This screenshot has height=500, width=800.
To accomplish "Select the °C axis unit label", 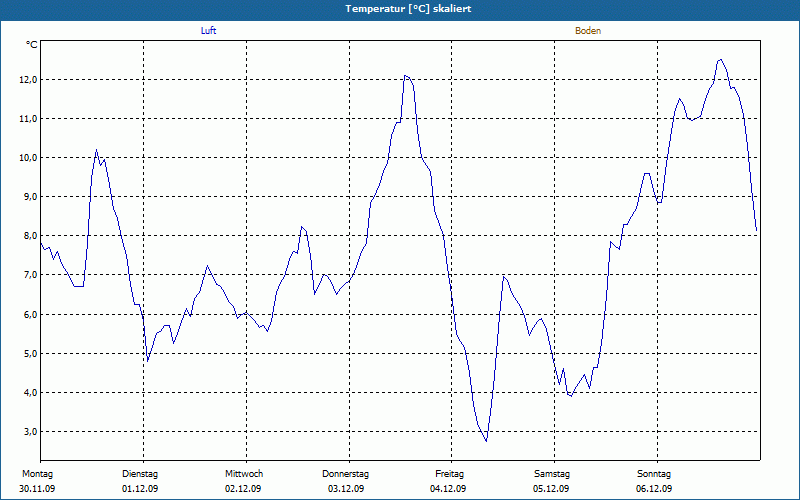I will coord(32,45).
